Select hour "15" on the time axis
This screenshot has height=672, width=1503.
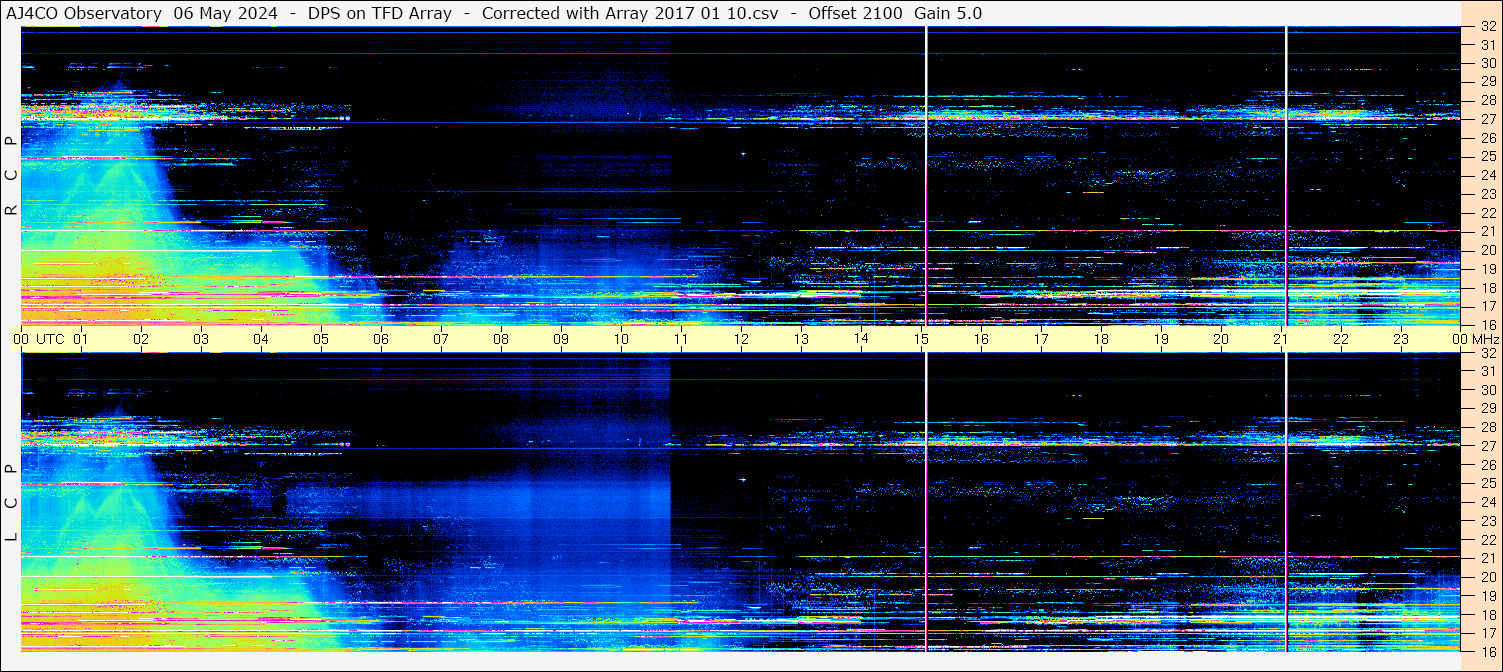pyautogui.click(x=921, y=340)
